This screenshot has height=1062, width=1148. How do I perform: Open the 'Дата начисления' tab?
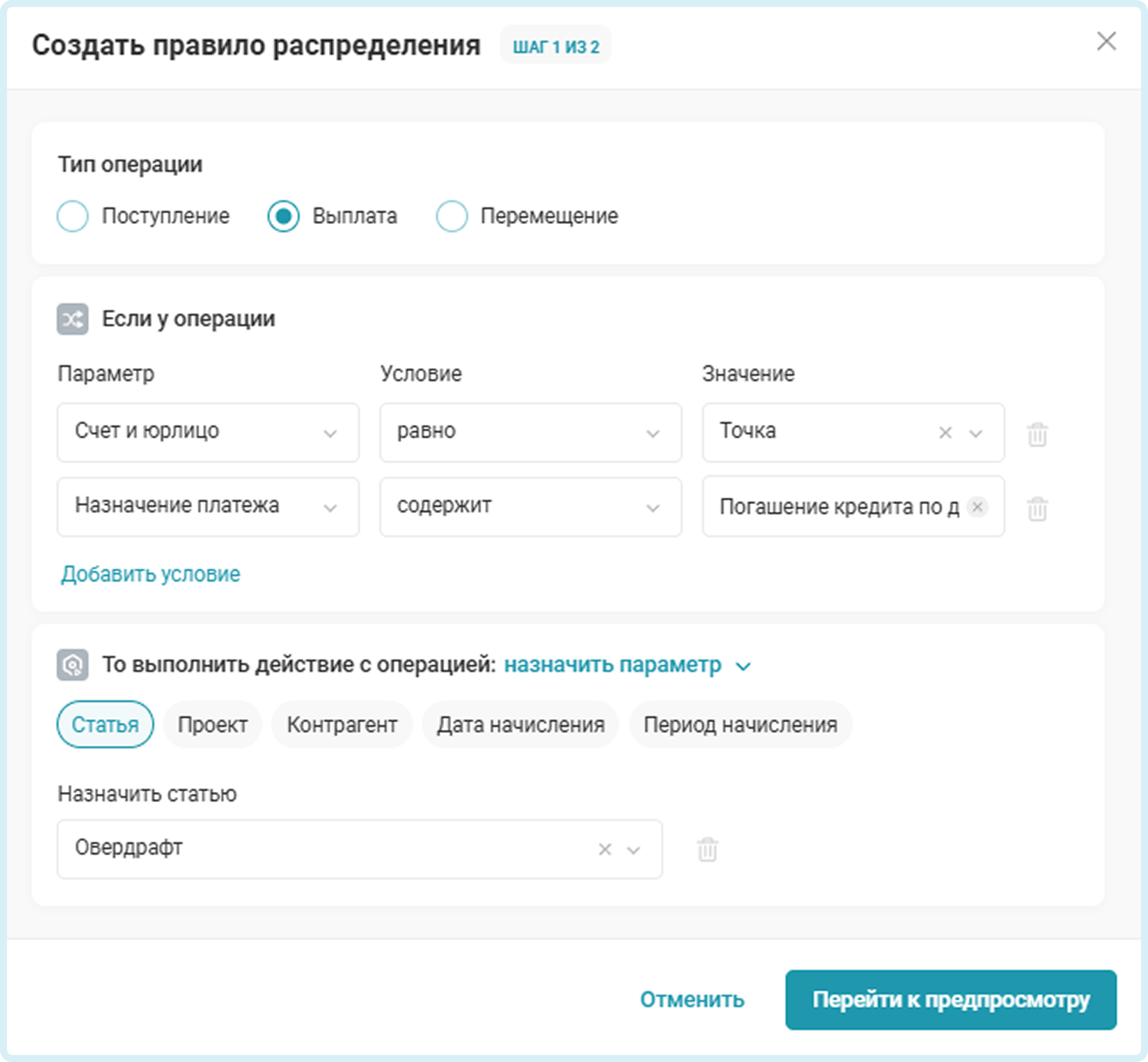521,725
